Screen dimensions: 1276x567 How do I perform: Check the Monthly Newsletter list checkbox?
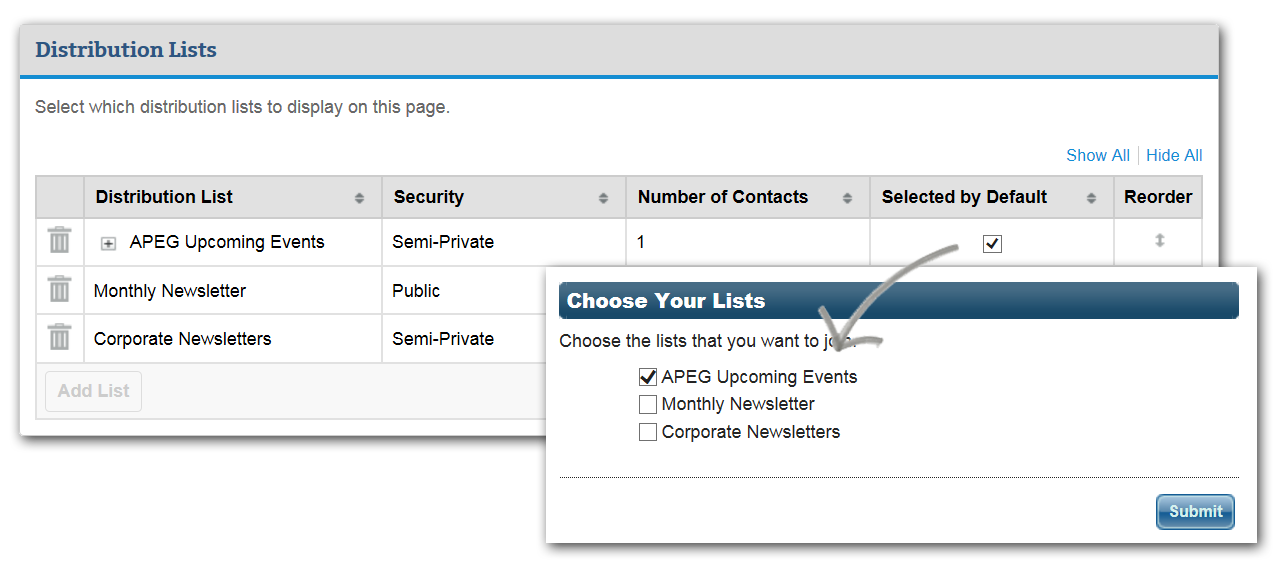pyautogui.click(x=648, y=405)
